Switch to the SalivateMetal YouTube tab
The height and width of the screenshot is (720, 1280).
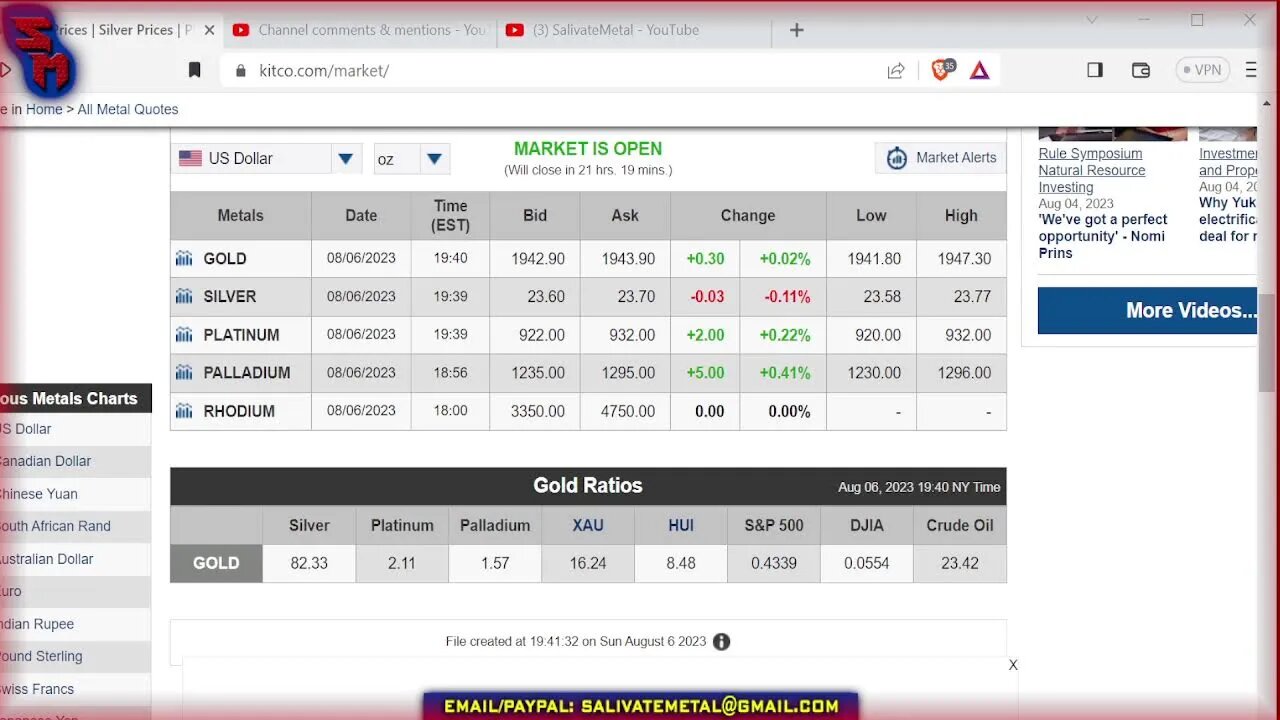[633, 30]
